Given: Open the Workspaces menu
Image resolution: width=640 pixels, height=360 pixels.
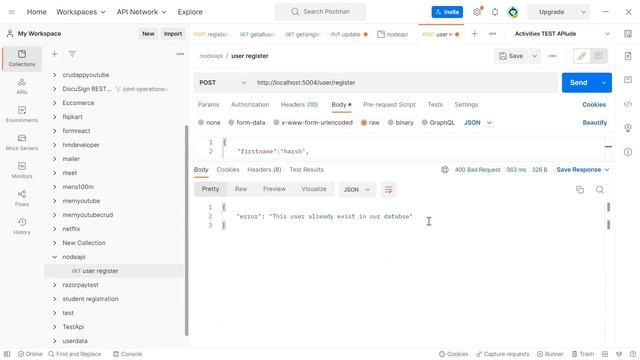Looking at the screenshot, I should pos(80,12).
